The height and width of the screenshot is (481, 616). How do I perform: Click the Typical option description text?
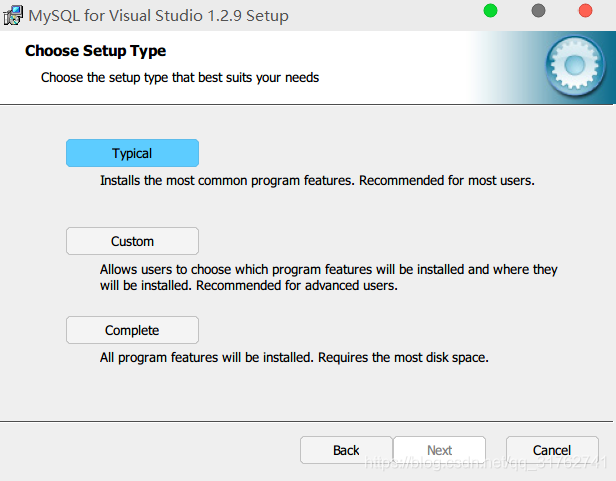point(317,181)
